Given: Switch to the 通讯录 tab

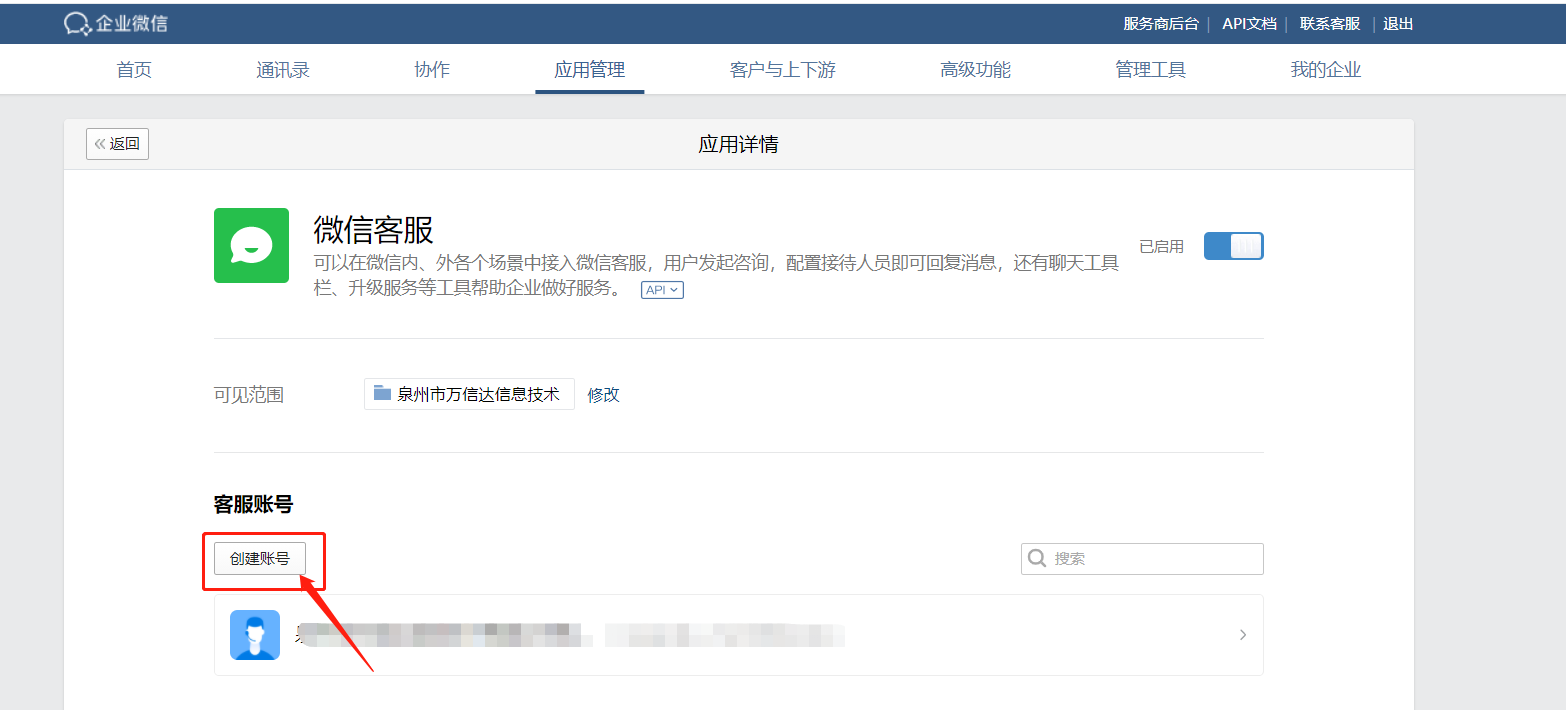Looking at the screenshot, I should pos(283,70).
